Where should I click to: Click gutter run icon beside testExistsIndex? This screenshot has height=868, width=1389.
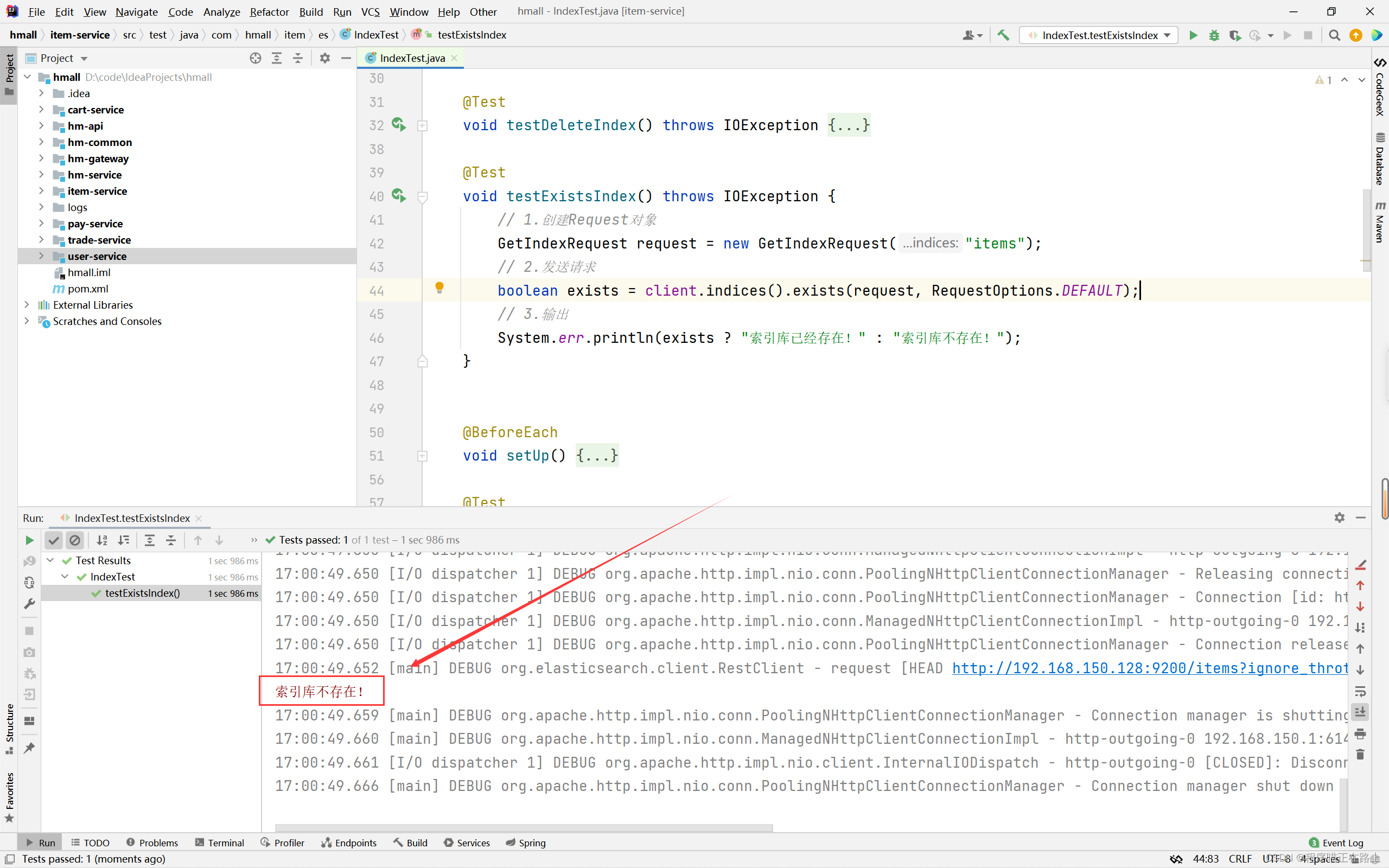tap(398, 196)
